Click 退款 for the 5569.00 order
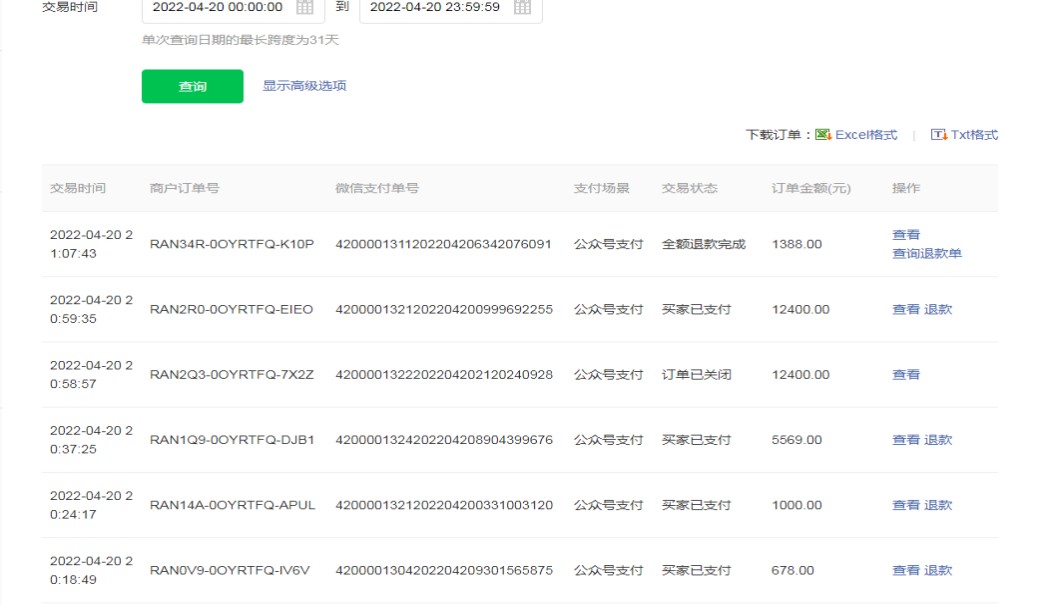 pyautogui.click(x=938, y=440)
